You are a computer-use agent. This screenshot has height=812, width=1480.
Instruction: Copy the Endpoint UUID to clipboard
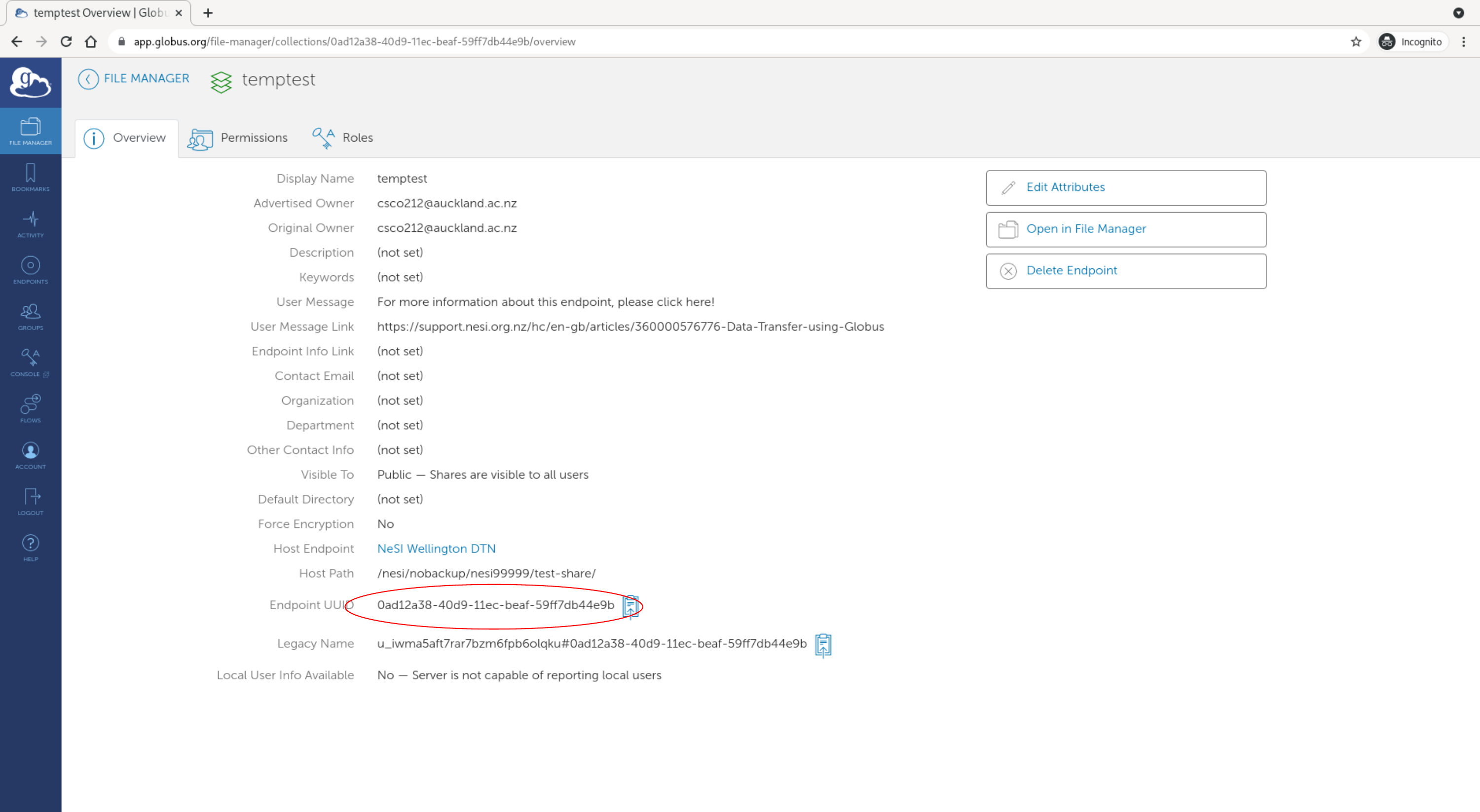pyautogui.click(x=630, y=606)
